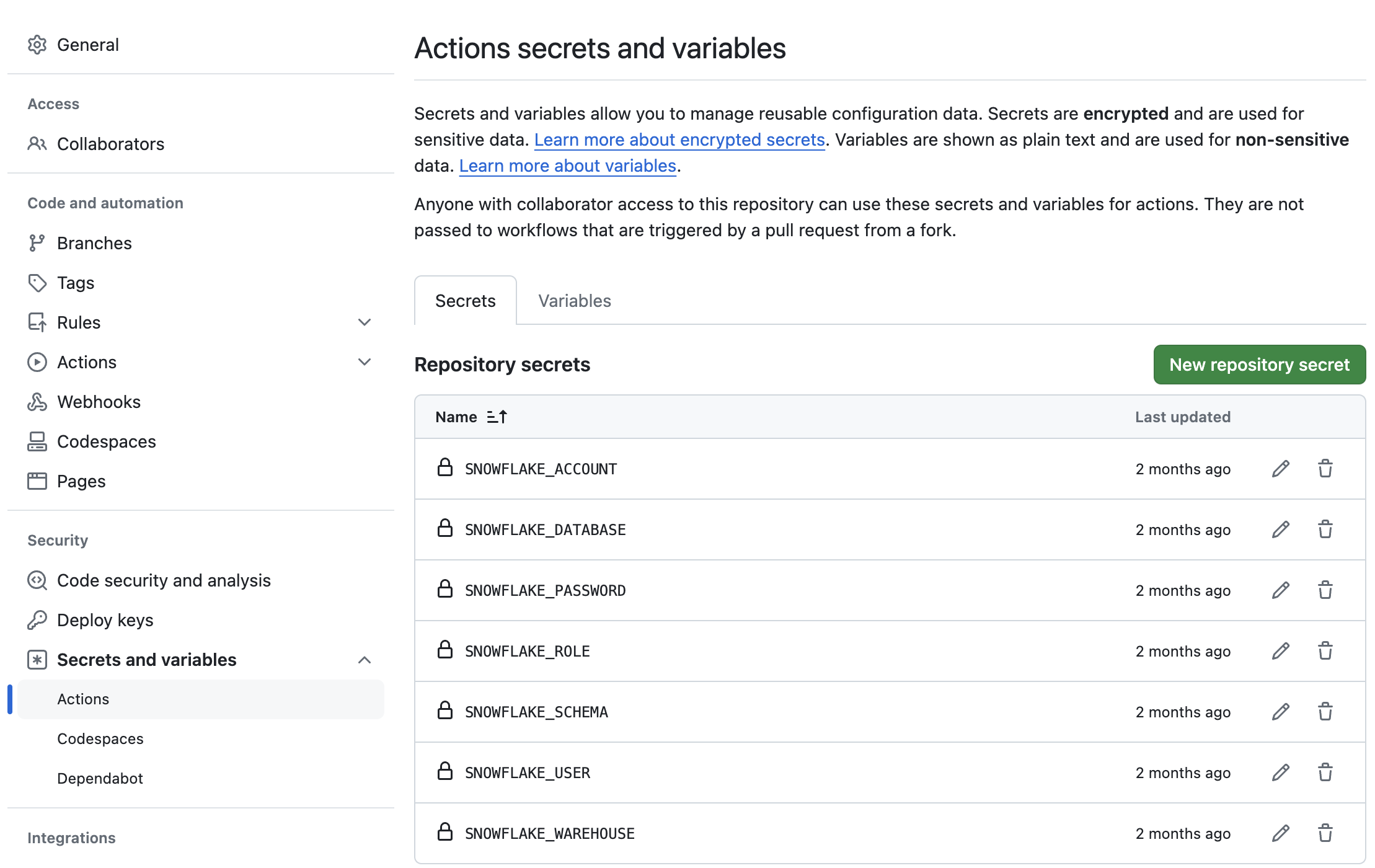Click SNOWFLAKE_USER secret name
This screenshot has height=868, width=1375.
(x=528, y=773)
